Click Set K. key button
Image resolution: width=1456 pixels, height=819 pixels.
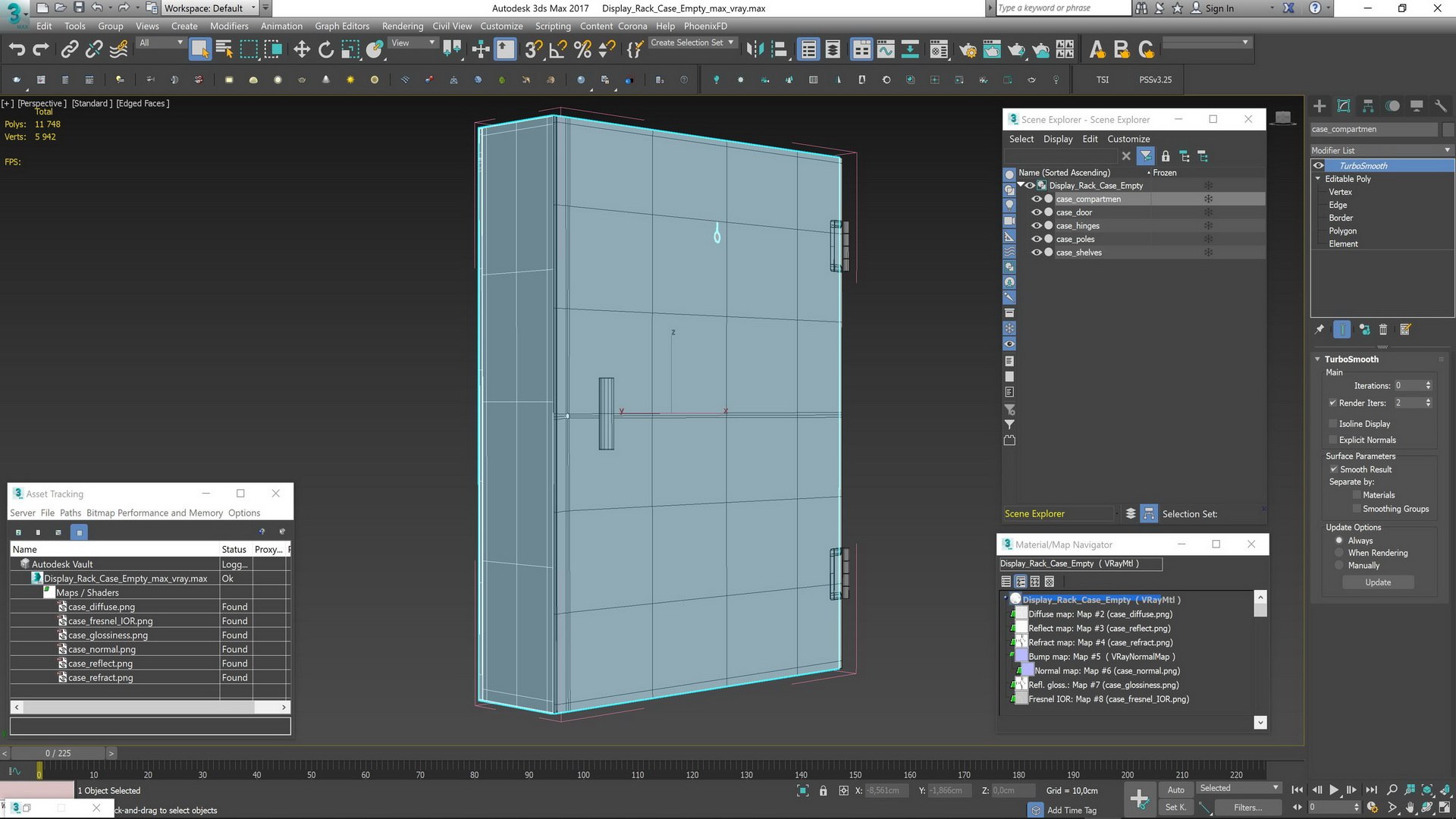[1175, 808]
